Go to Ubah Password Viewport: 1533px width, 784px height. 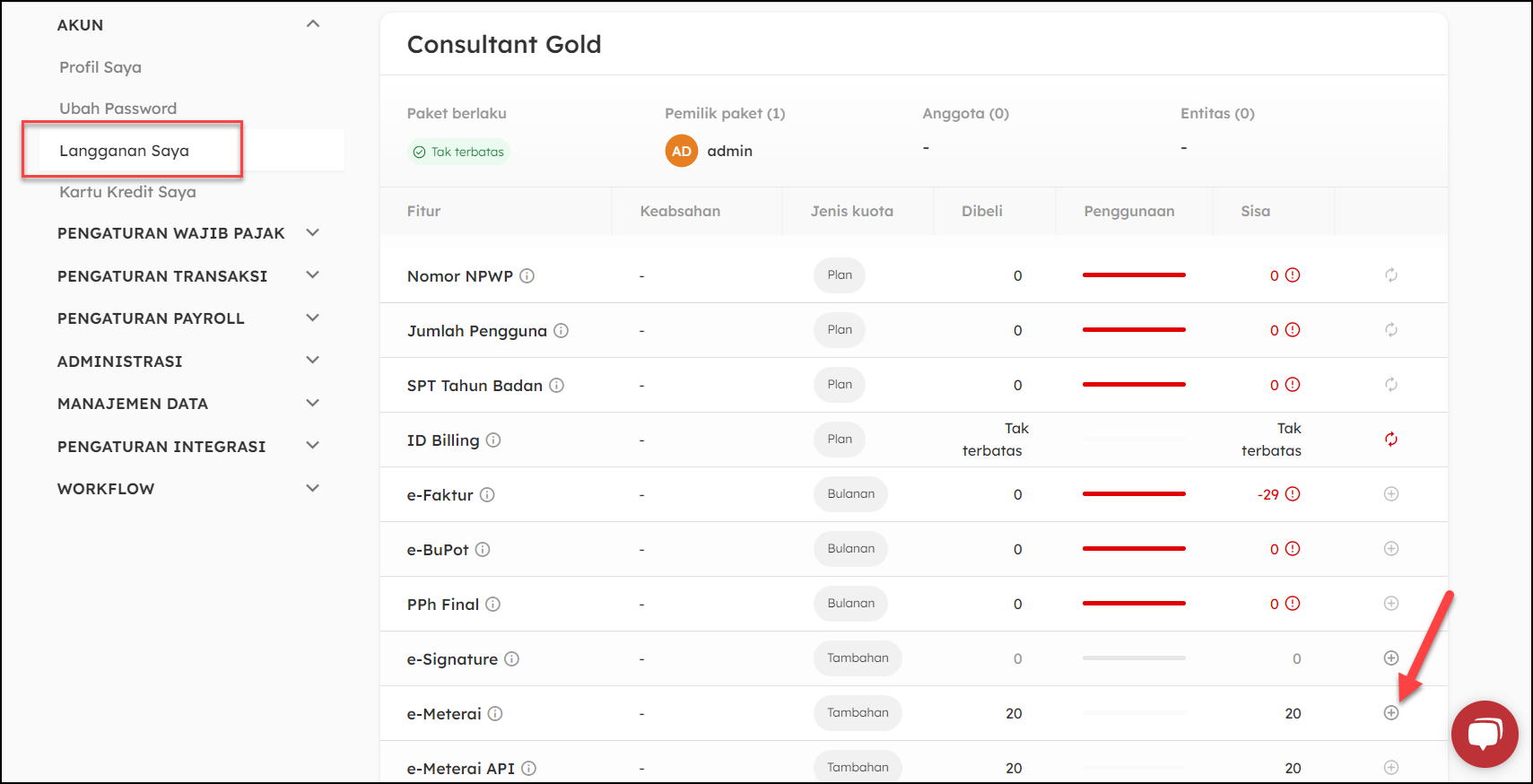pos(118,109)
